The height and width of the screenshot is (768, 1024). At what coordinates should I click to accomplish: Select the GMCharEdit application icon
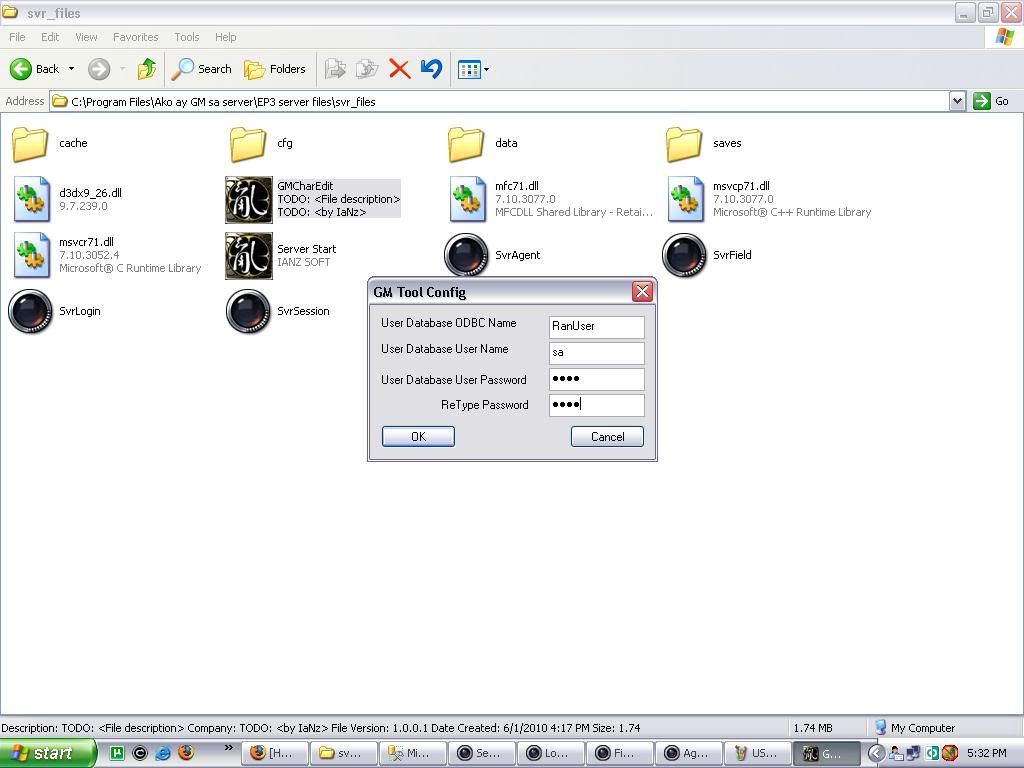(x=248, y=199)
